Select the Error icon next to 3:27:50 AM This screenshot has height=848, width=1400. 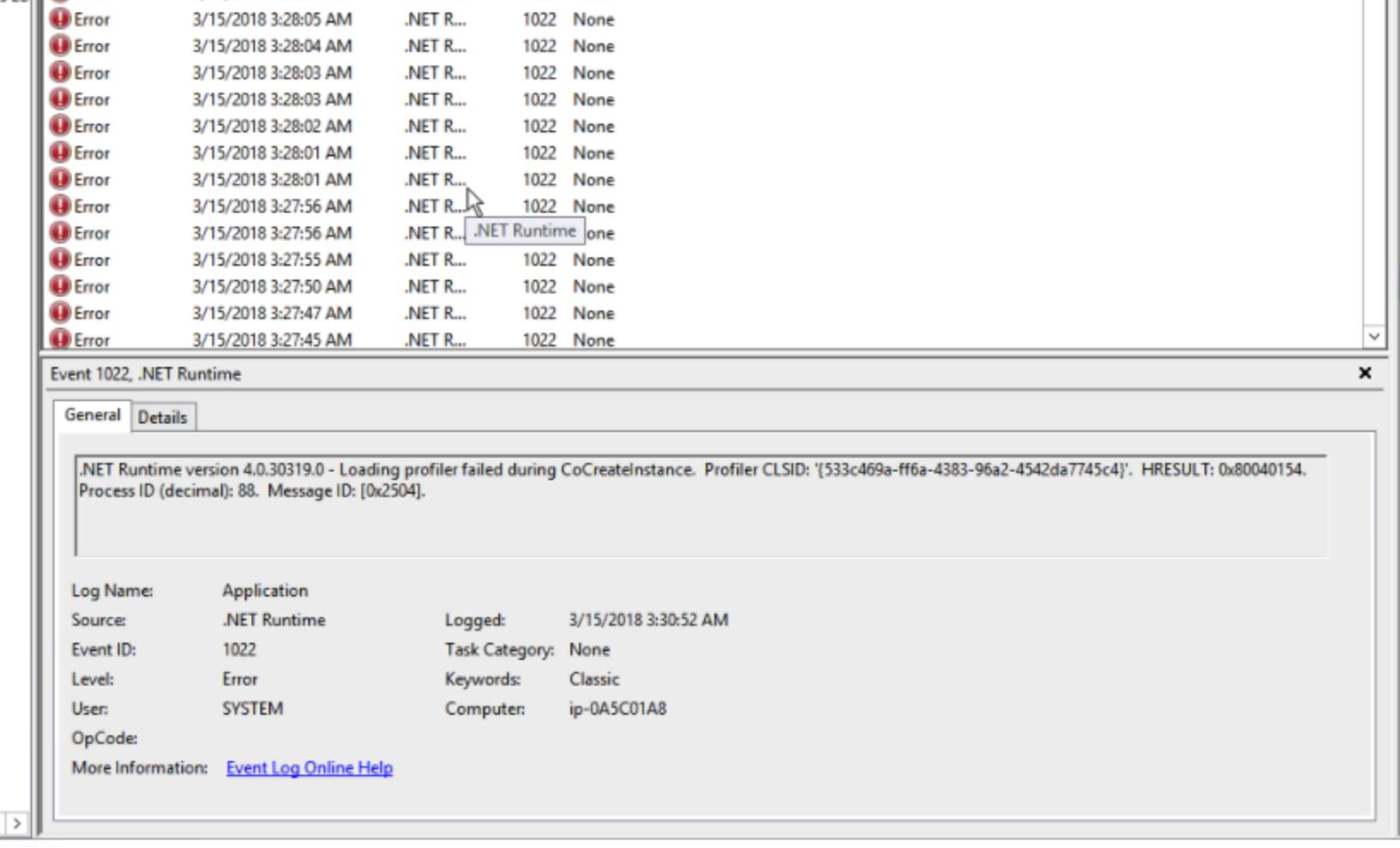(x=60, y=286)
